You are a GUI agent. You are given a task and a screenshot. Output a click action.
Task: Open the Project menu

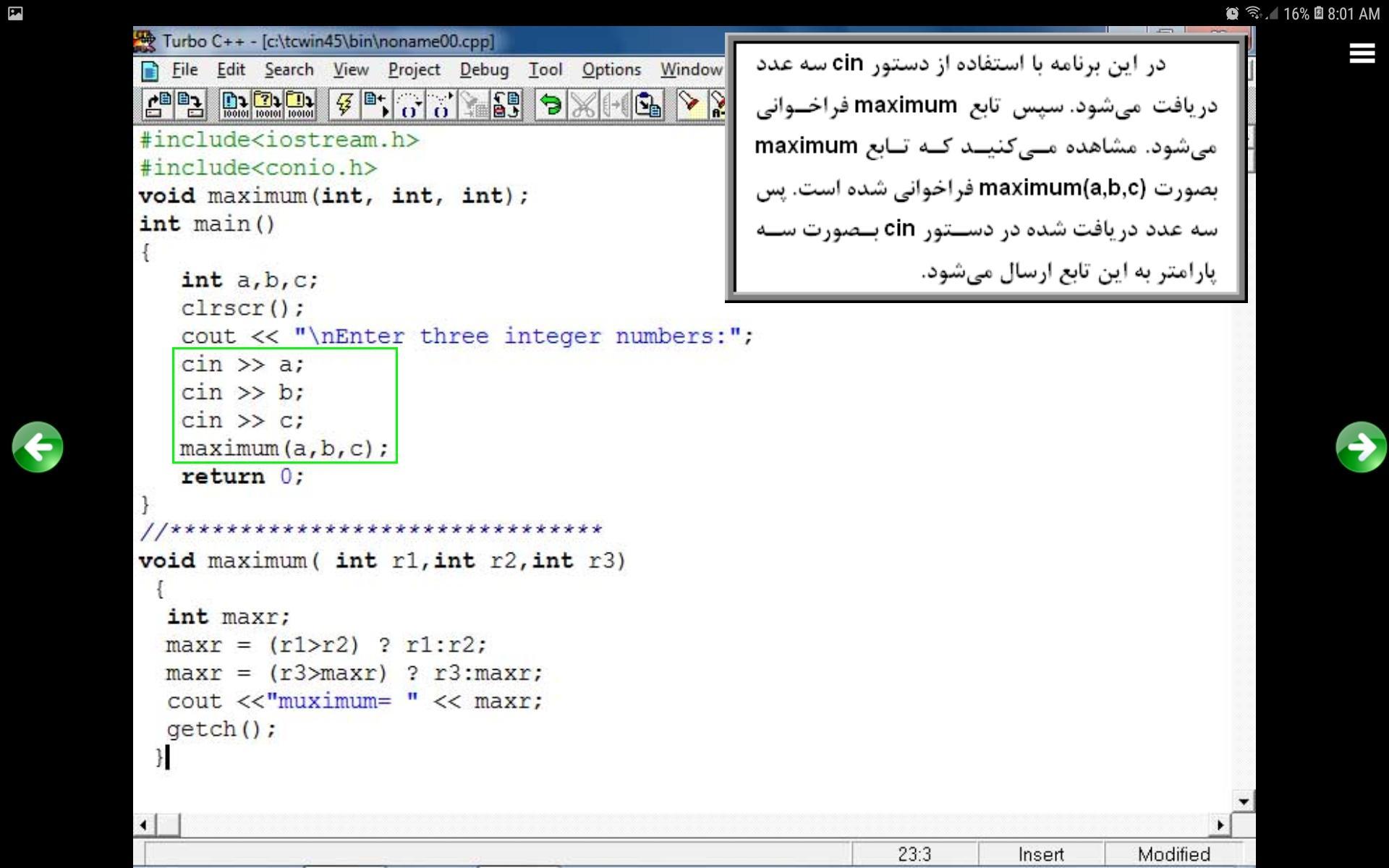tap(414, 70)
